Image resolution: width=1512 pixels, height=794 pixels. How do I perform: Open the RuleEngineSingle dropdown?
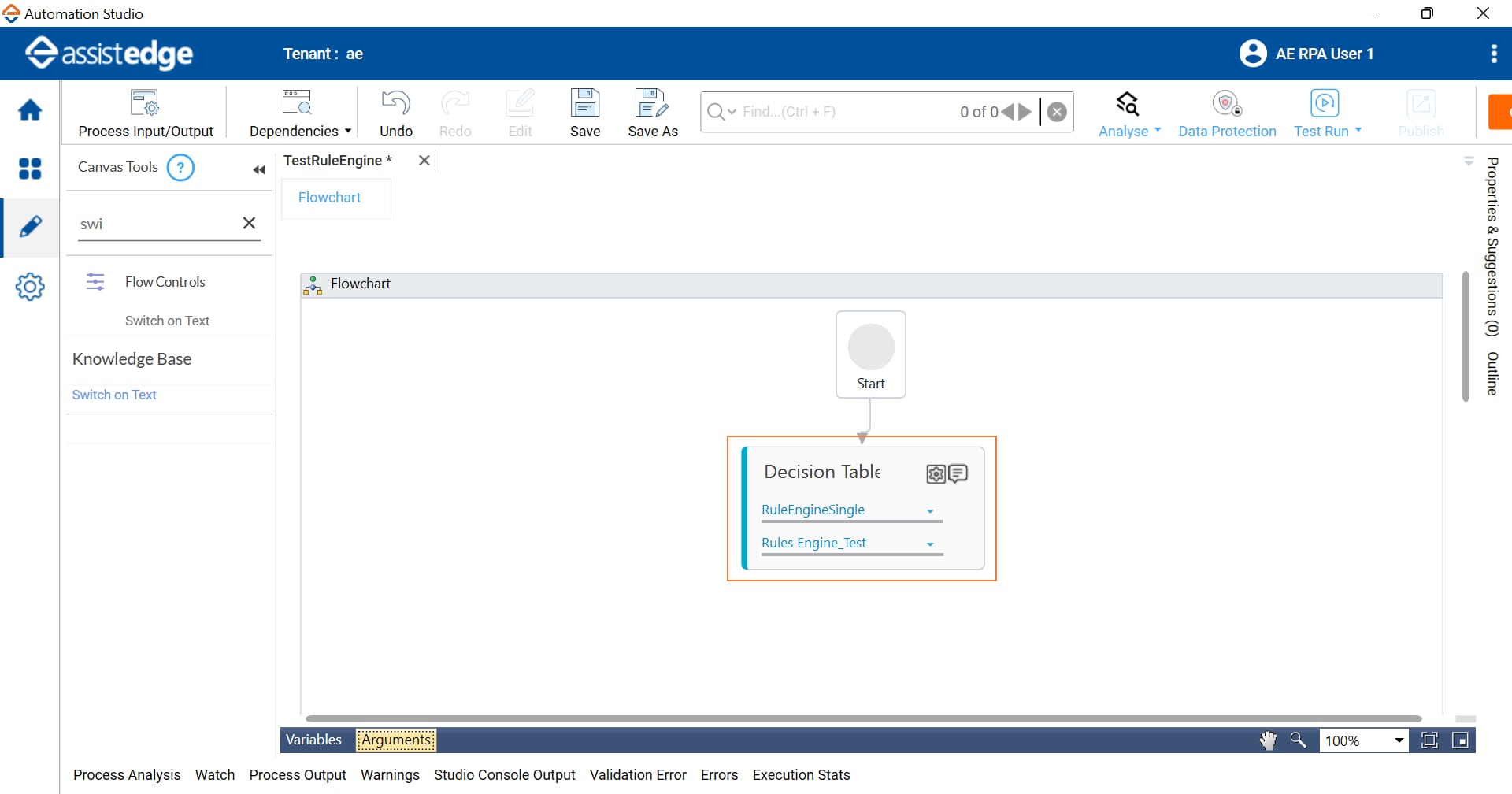pyautogui.click(x=929, y=511)
